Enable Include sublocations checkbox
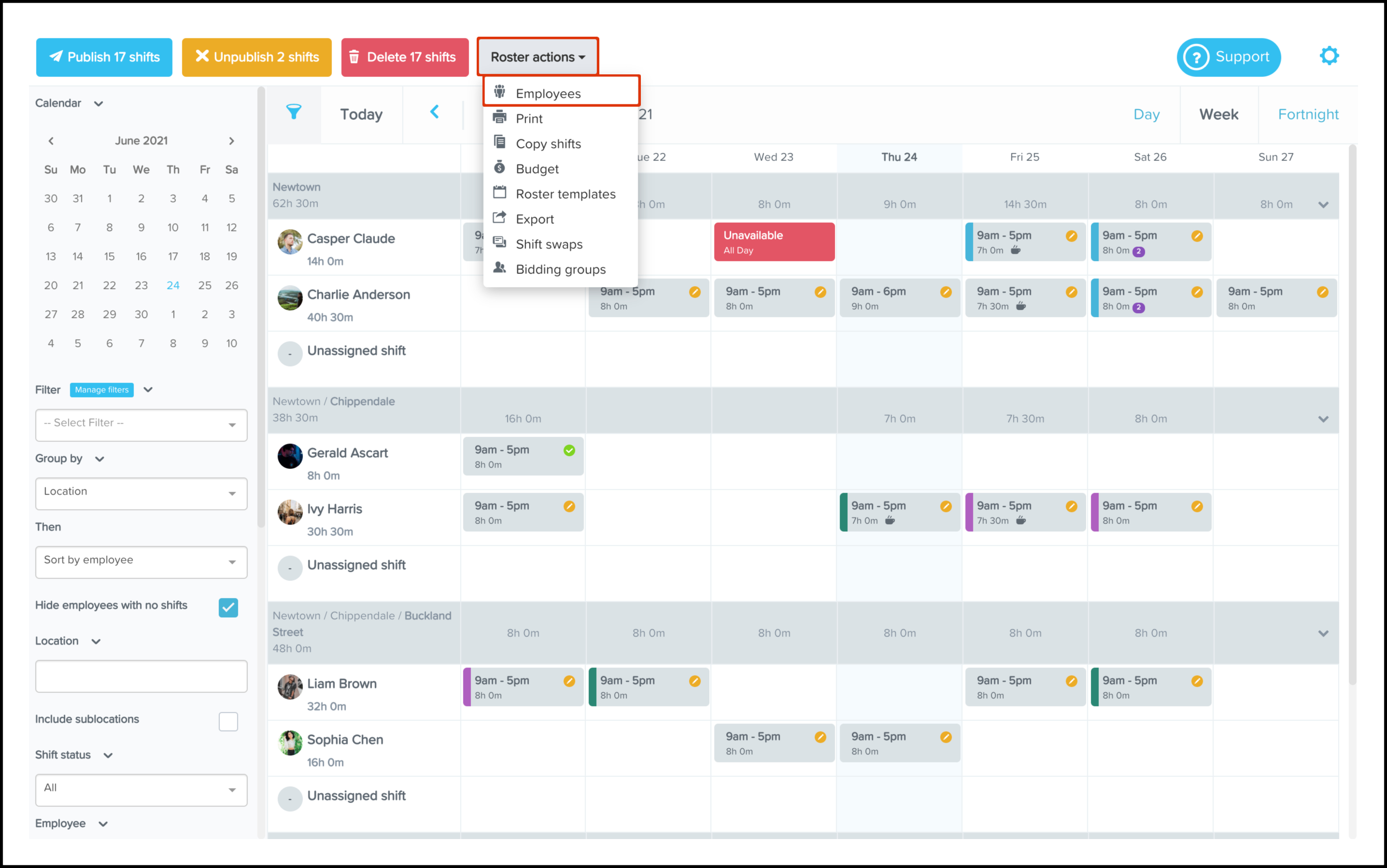 pos(228,721)
